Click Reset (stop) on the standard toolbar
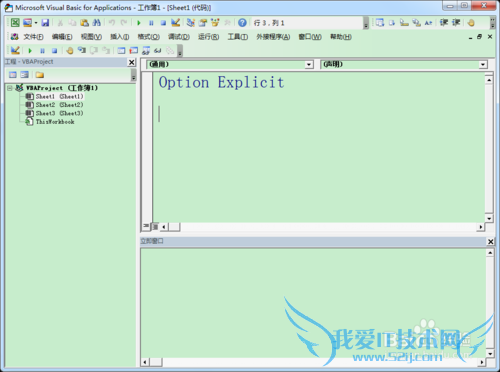This screenshot has width=500, height=372. click(x=163, y=23)
